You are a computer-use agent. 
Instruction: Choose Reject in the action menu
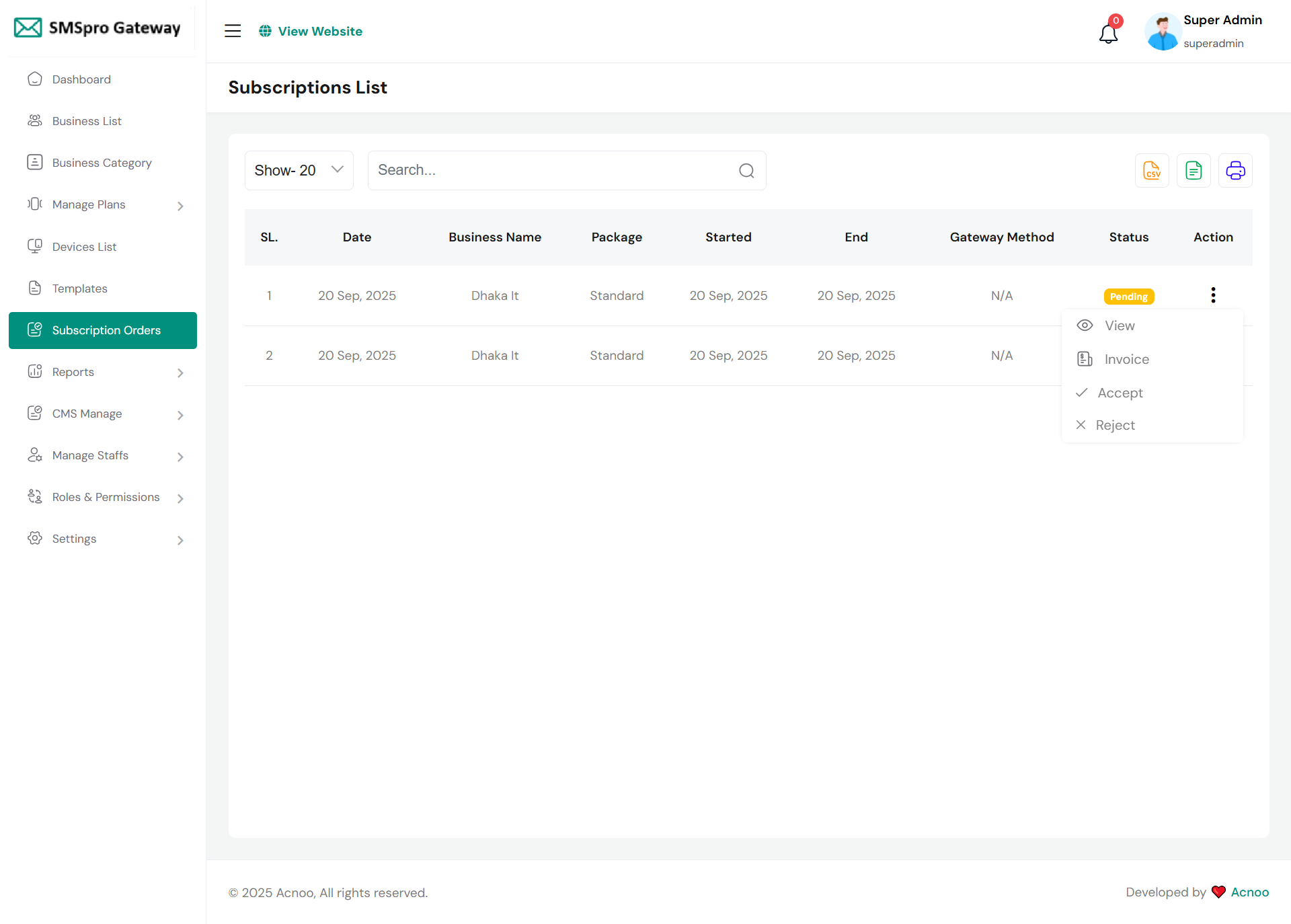tap(1115, 425)
